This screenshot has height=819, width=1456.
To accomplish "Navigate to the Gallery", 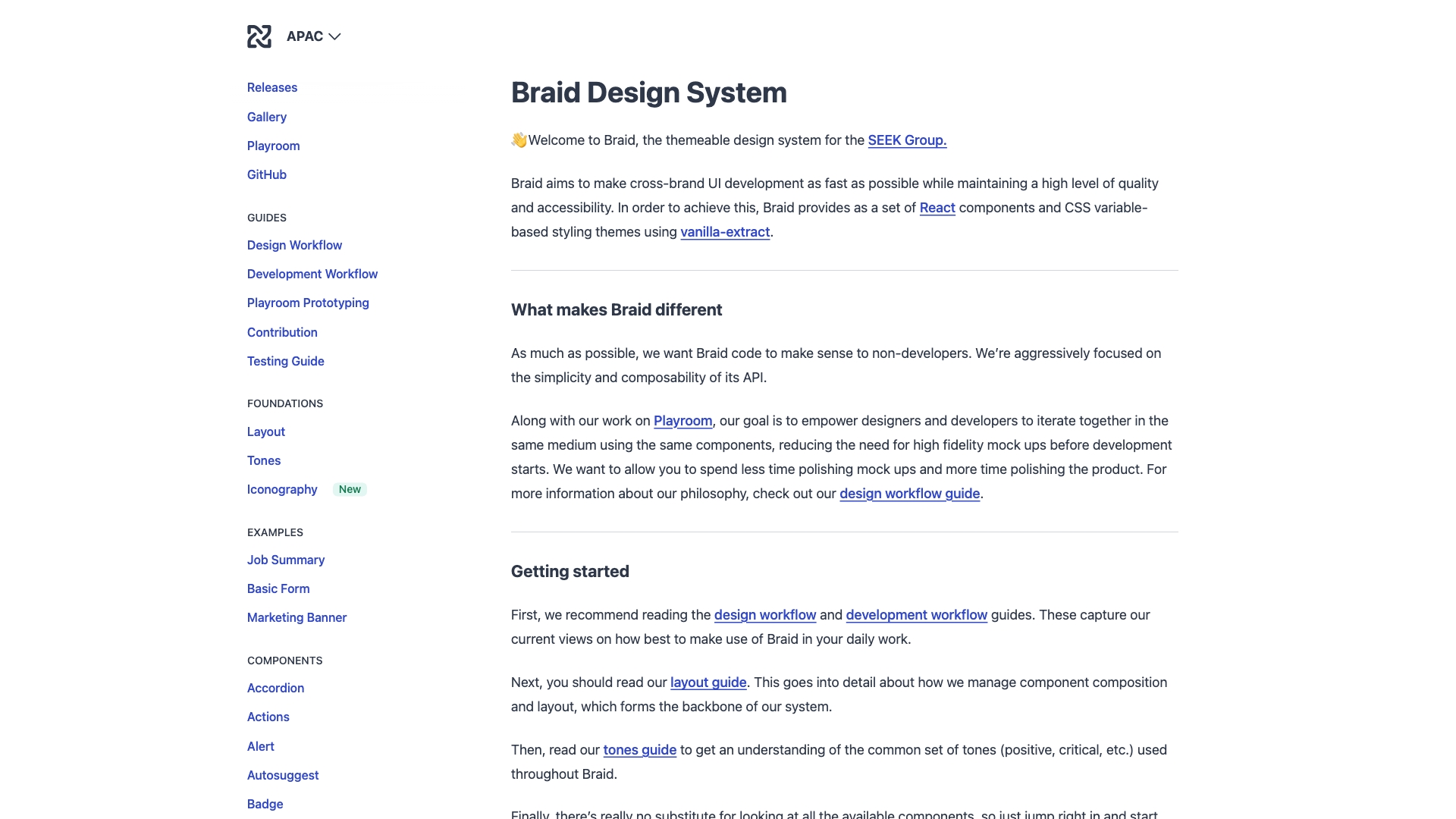I will tap(266, 117).
